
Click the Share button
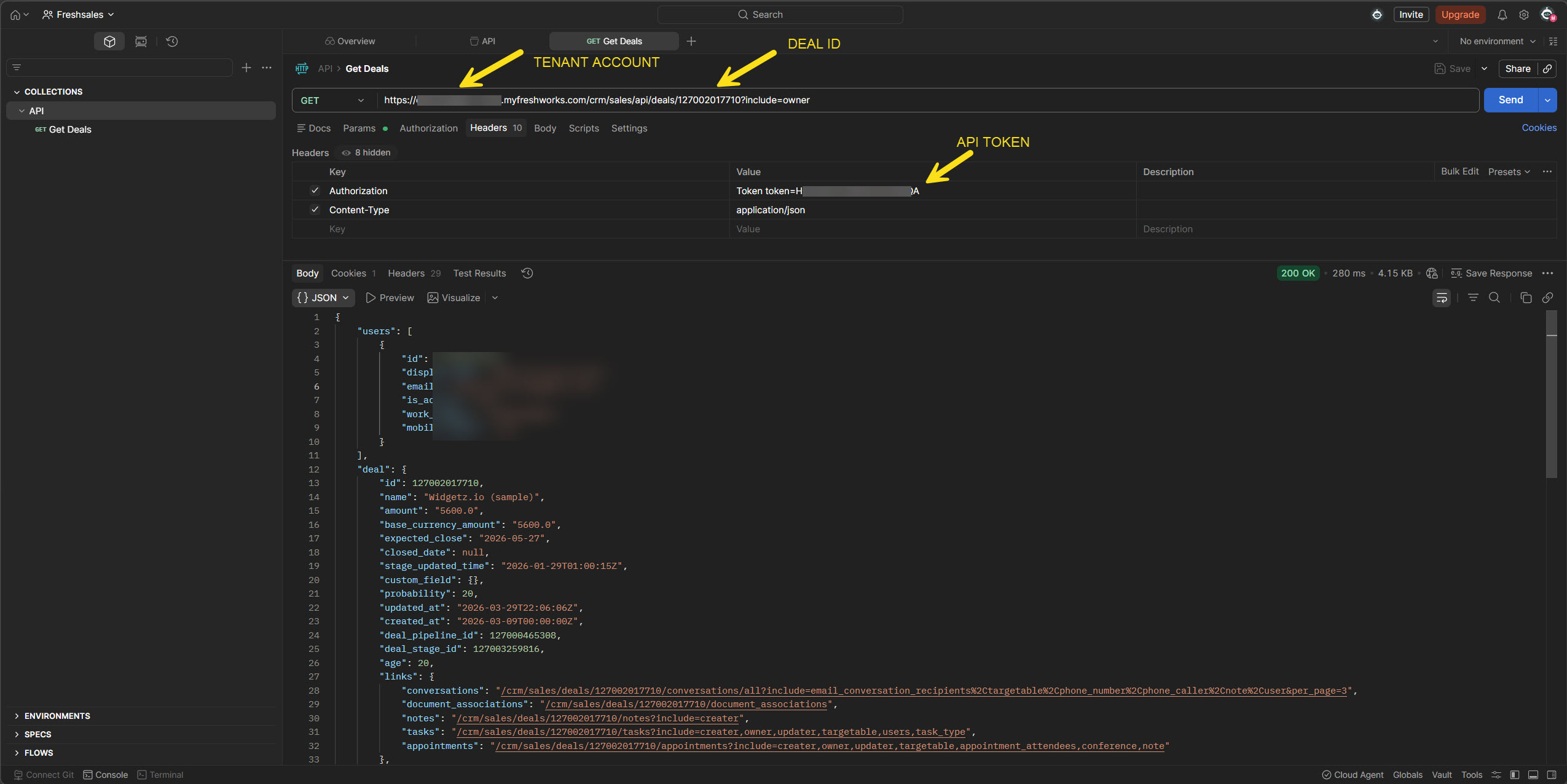[x=1517, y=69]
